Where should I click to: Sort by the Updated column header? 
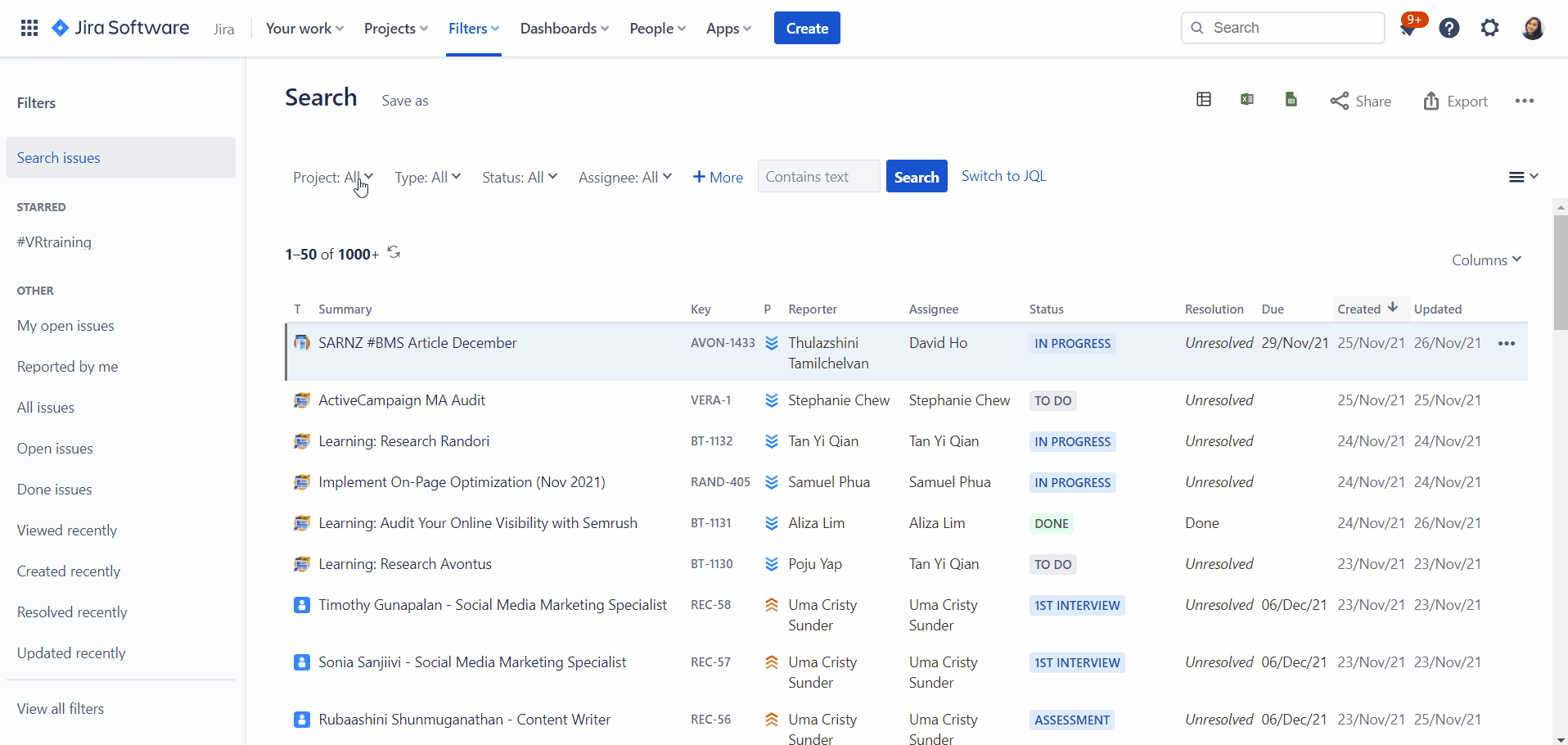coord(1438,309)
